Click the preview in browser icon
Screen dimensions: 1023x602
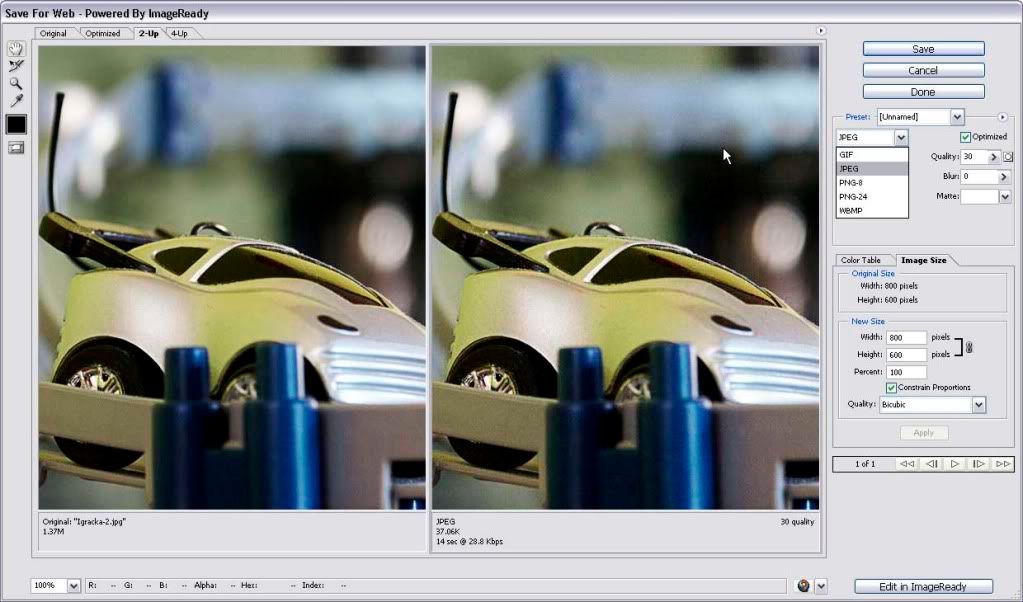(x=803, y=586)
